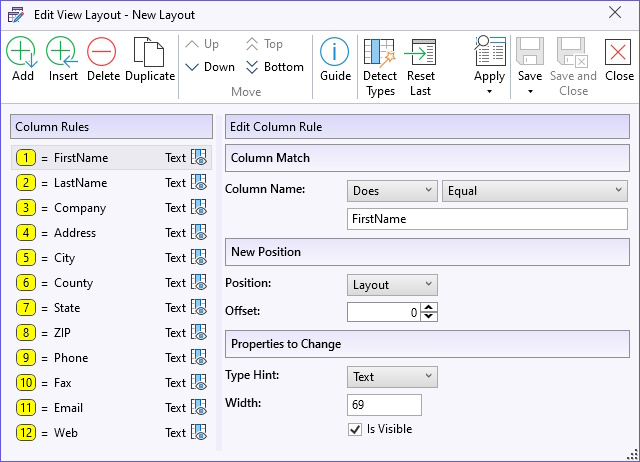640x462 pixels.
Task: Open the Does dropdown
Action: pos(392,191)
